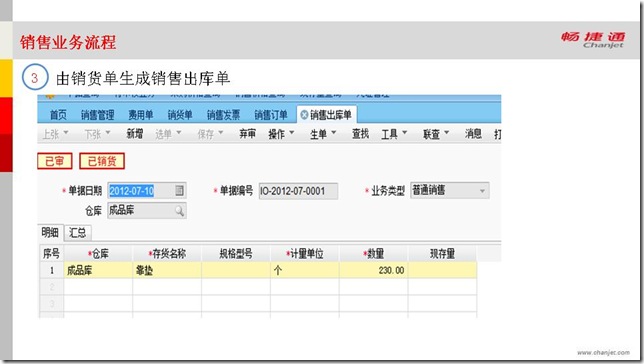Click the www.chanjet.com link
Image resolution: width=644 pixels, height=364 pixels.
pyautogui.click(x=603, y=352)
